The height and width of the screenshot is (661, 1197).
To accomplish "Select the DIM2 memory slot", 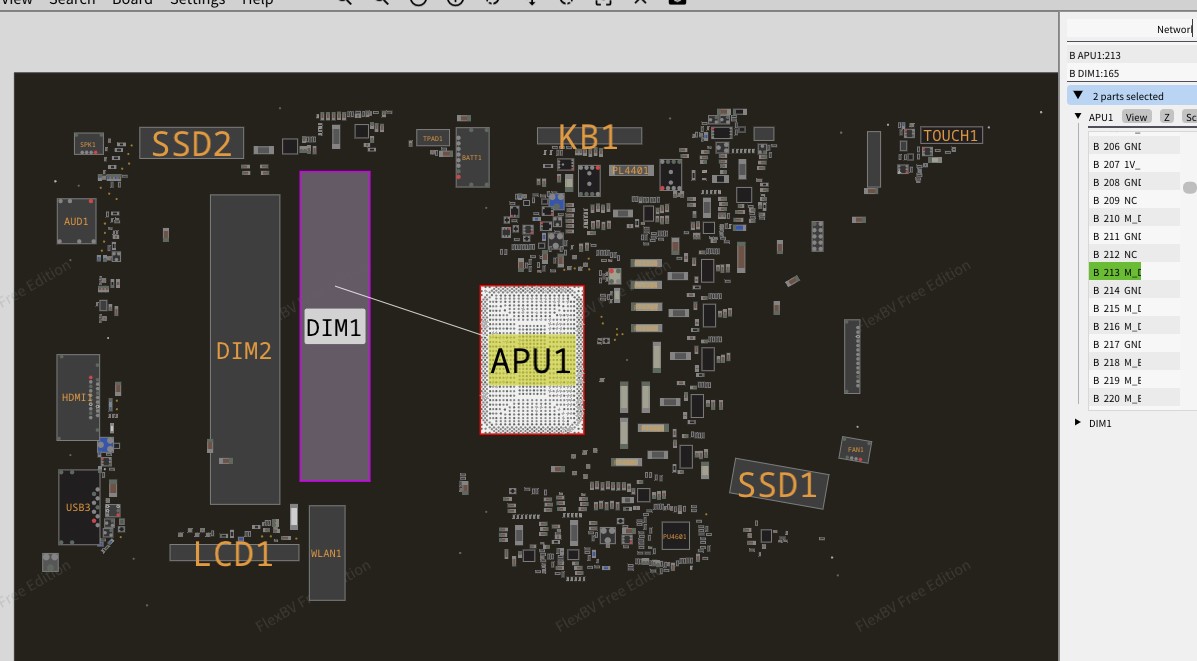I will click(x=245, y=350).
